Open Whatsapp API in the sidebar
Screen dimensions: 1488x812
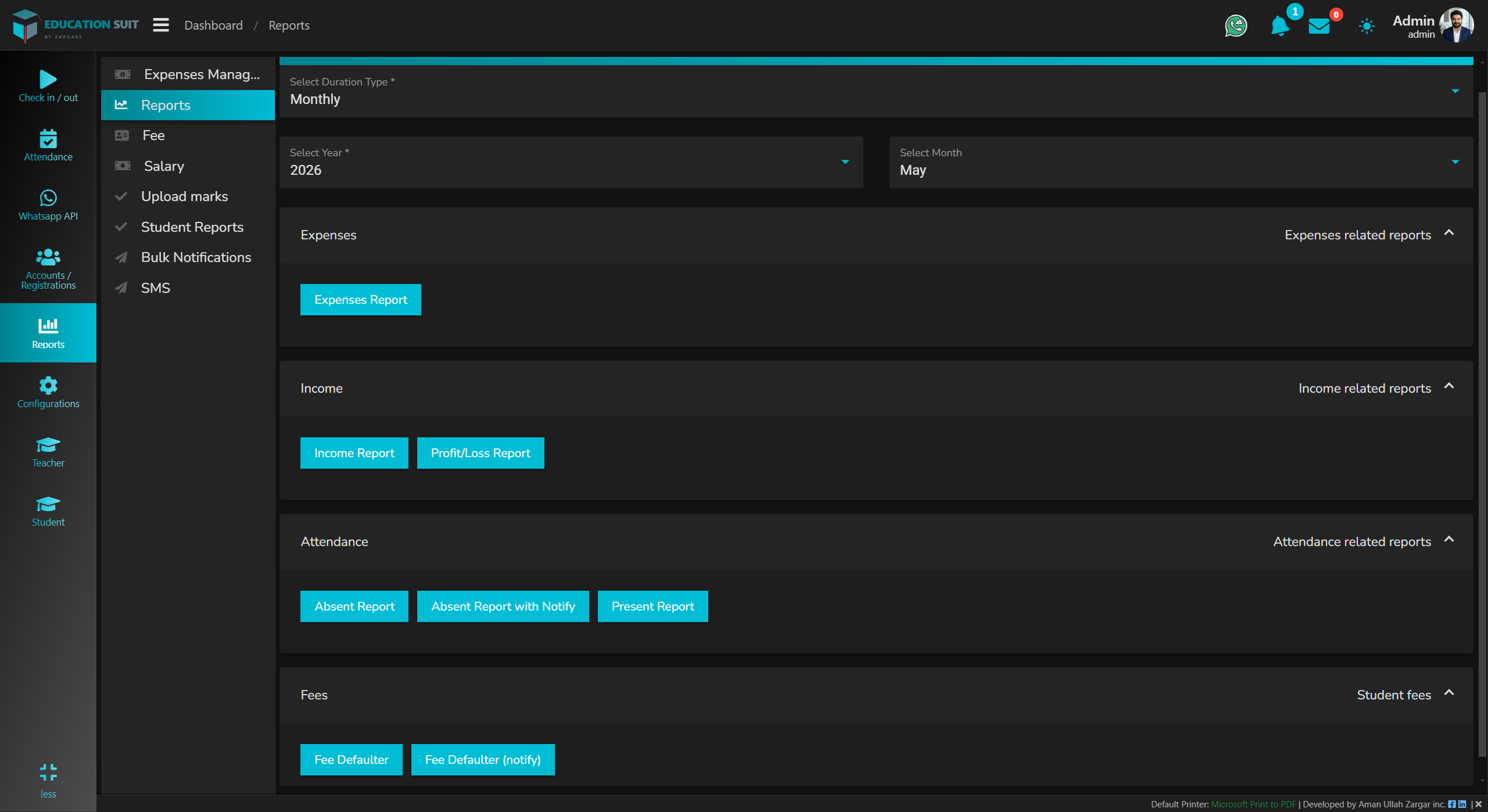[x=48, y=205]
